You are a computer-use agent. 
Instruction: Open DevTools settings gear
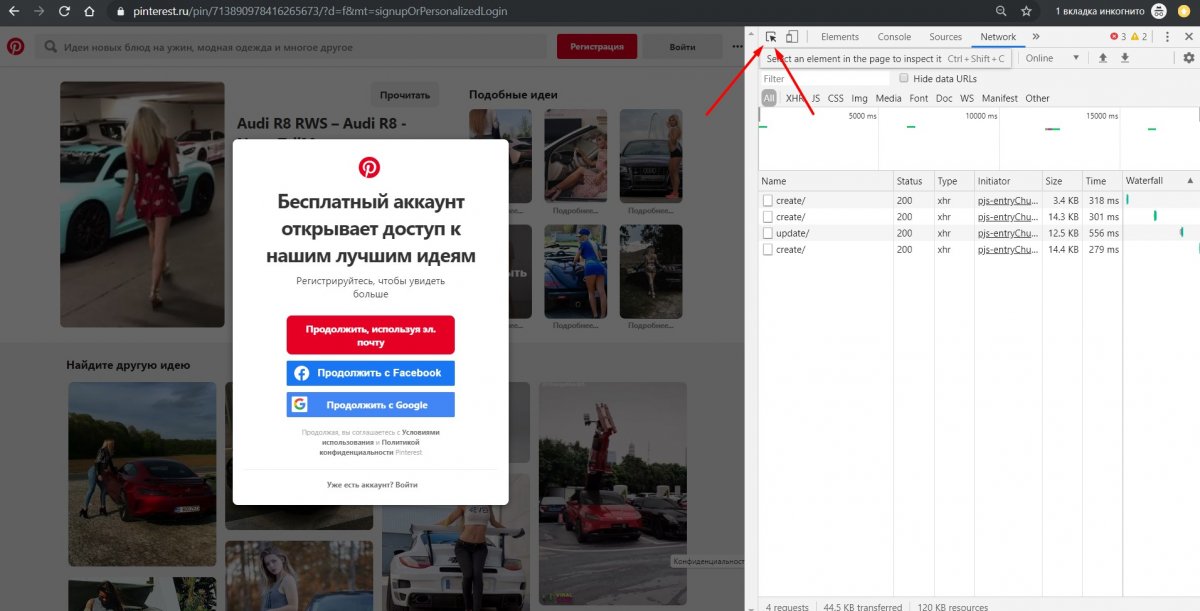(x=1189, y=58)
